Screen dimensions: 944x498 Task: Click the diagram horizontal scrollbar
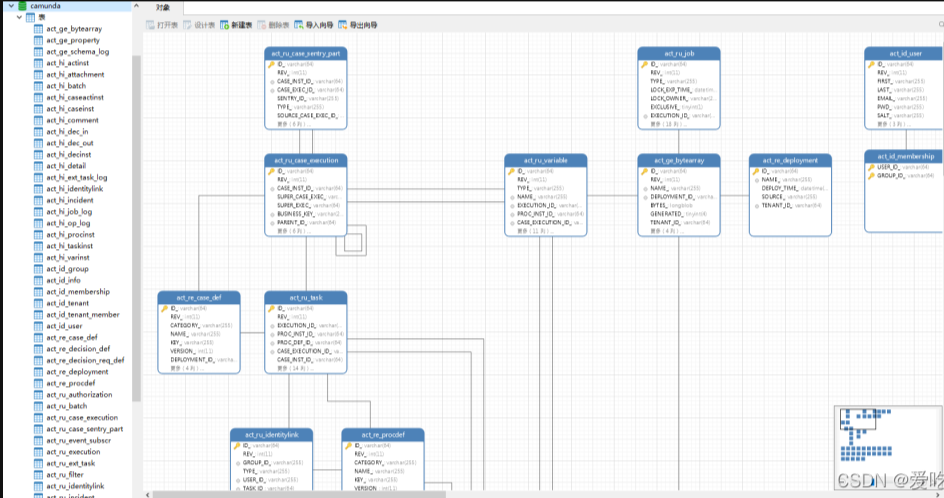pyautogui.click(x=299, y=494)
